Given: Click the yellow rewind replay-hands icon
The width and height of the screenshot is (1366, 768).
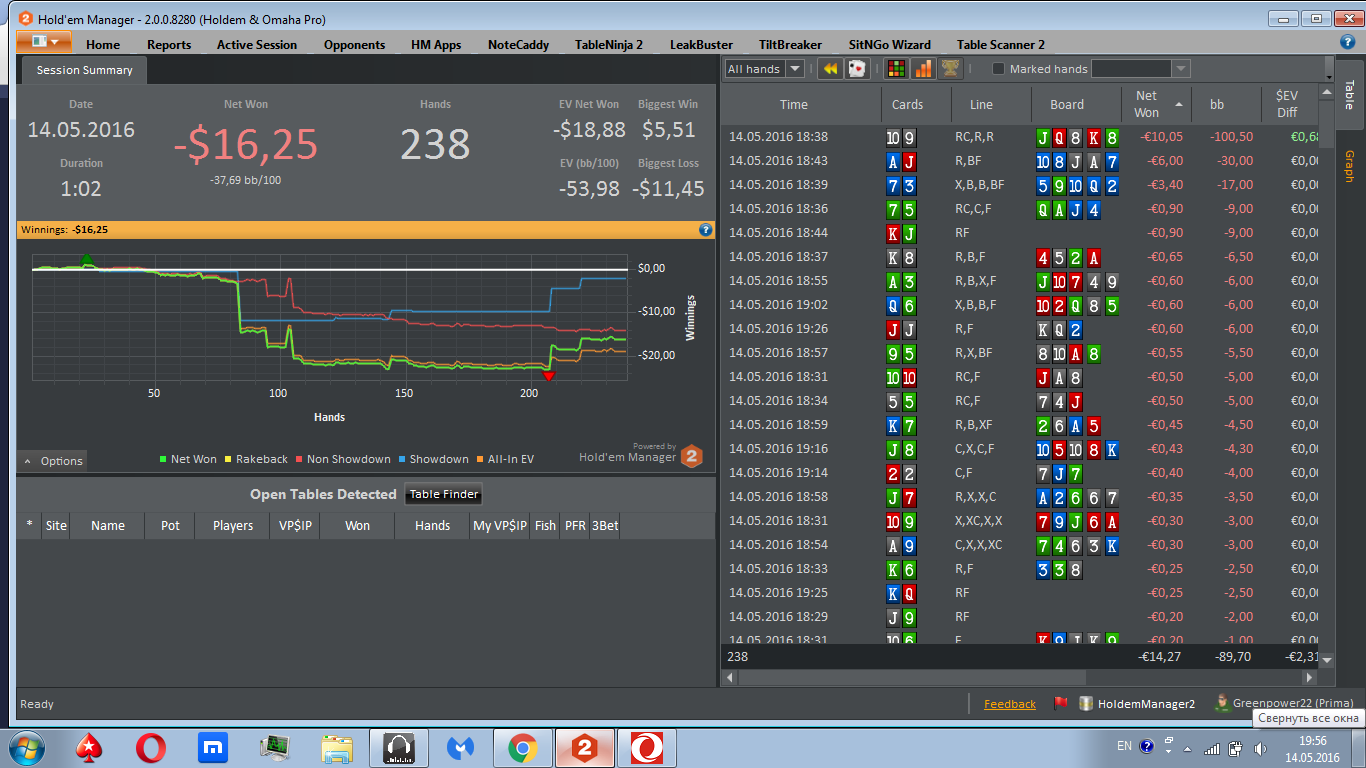Looking at the screenshot, I should (x=830, y=68).
